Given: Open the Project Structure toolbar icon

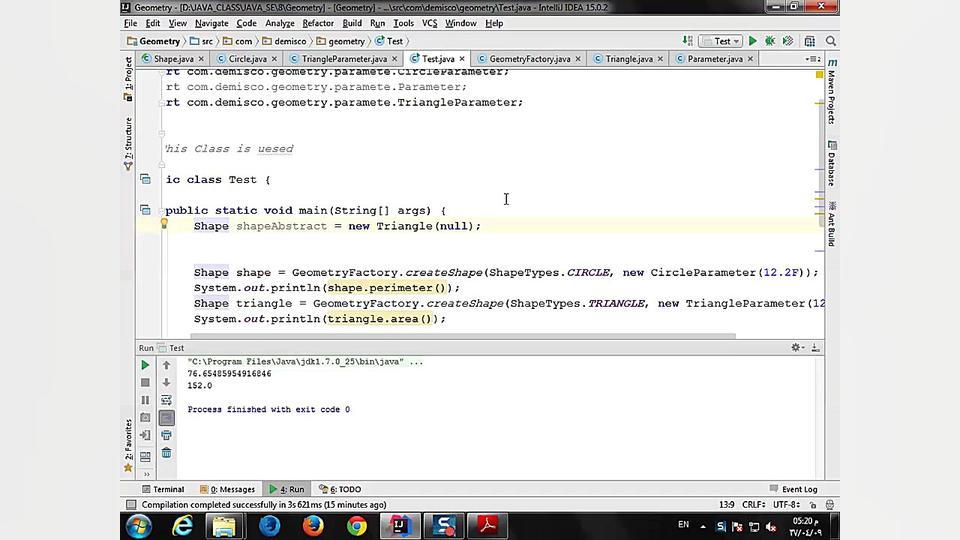Looking at the screenshot, I should pyautogui.click(x=809, y=41).
